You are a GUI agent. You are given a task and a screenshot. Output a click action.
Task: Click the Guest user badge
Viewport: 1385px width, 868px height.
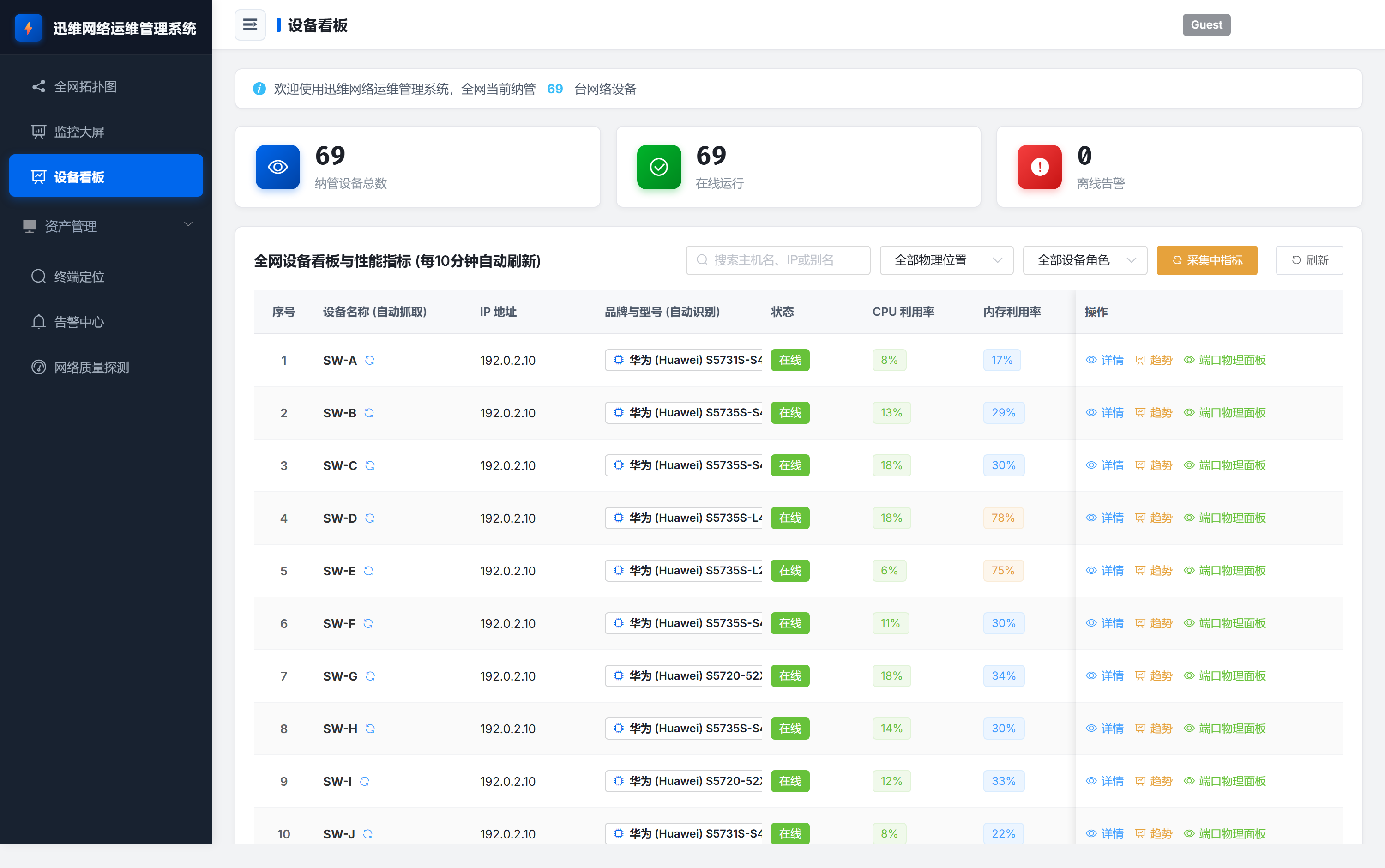tap(1206, 24)
